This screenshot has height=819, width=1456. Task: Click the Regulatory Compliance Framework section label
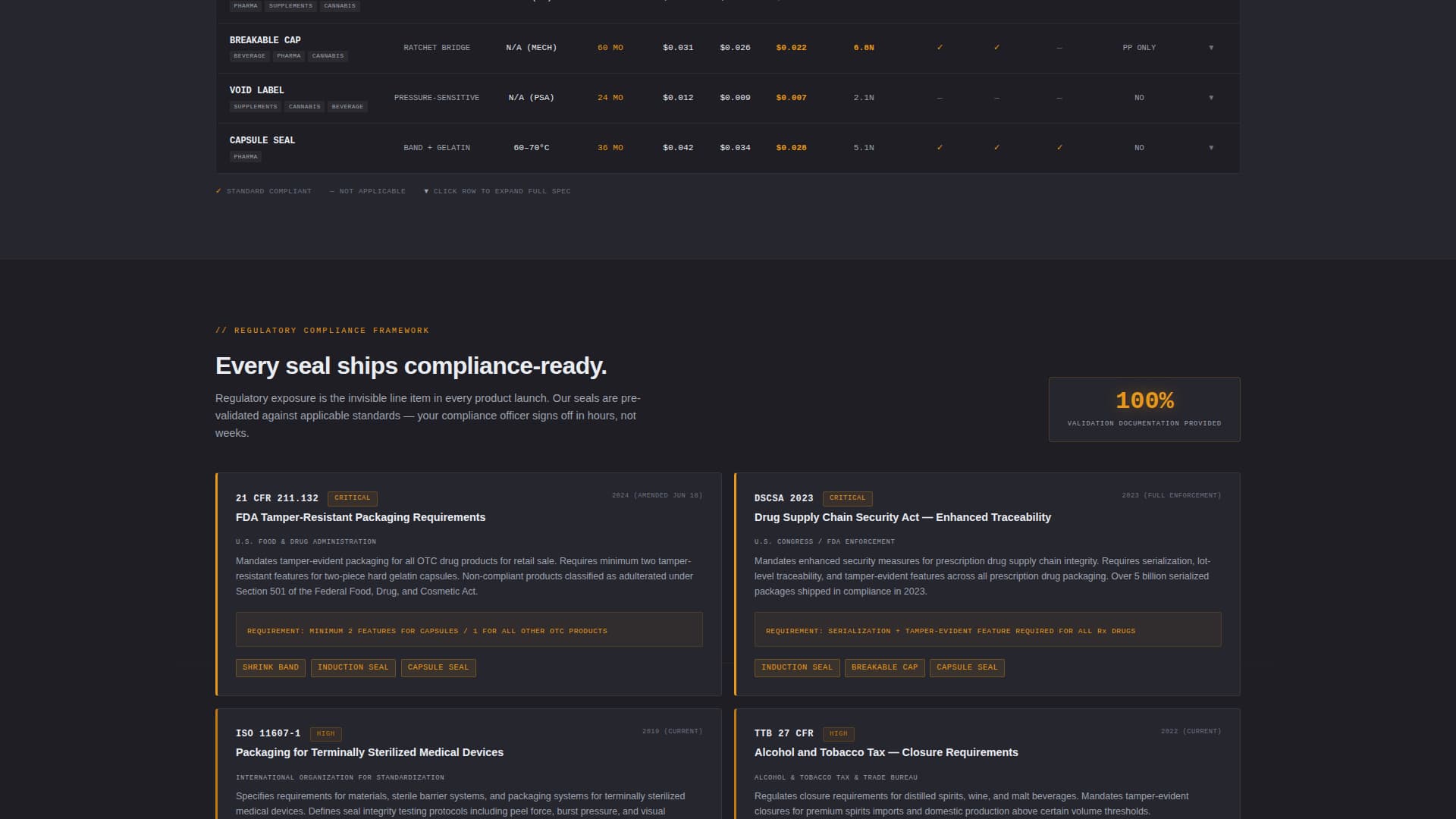pos(322,331)
